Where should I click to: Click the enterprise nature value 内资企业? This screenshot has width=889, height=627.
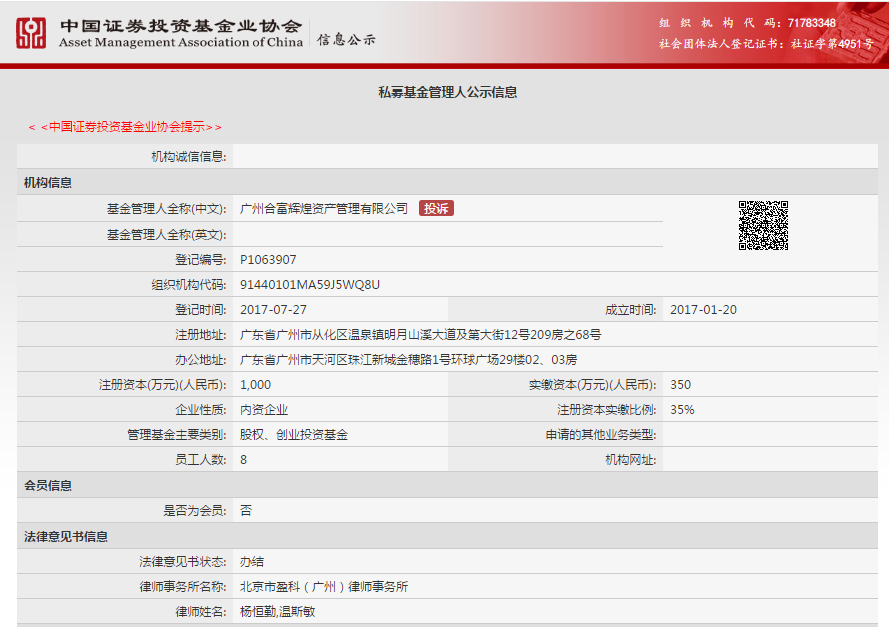click(x=264, y=409)
